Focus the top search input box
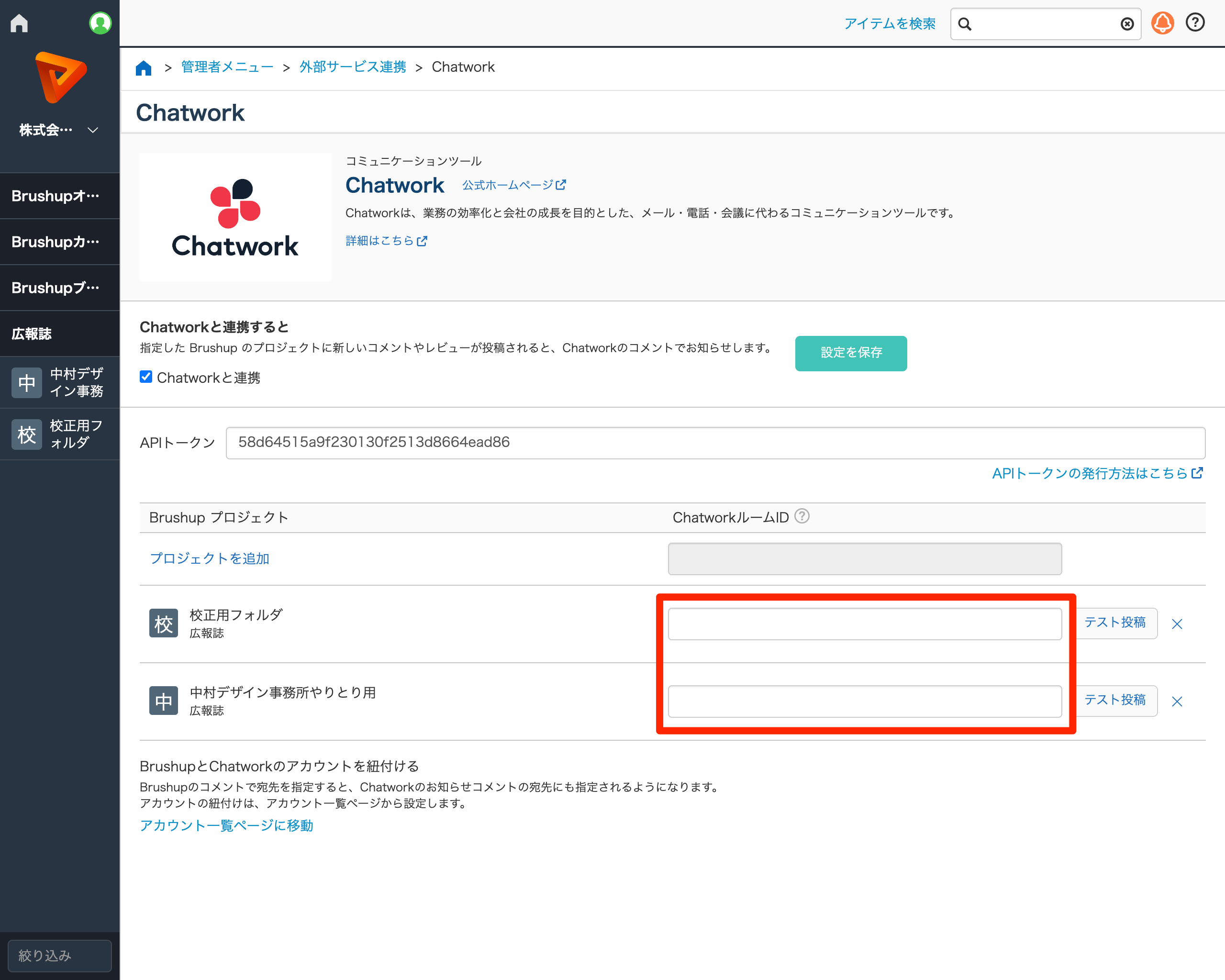 (1046, 24)
